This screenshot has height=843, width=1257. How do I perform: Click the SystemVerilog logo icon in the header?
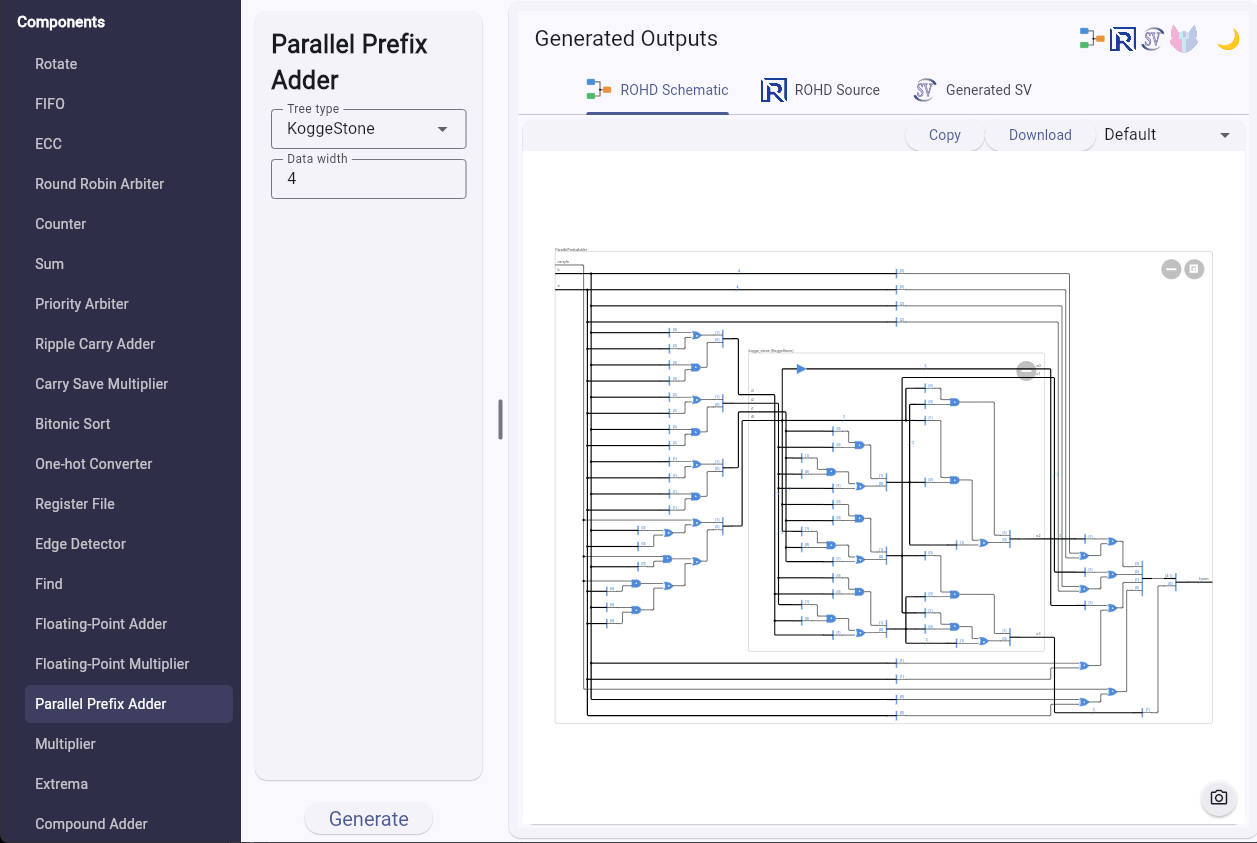pos(1153,39)
